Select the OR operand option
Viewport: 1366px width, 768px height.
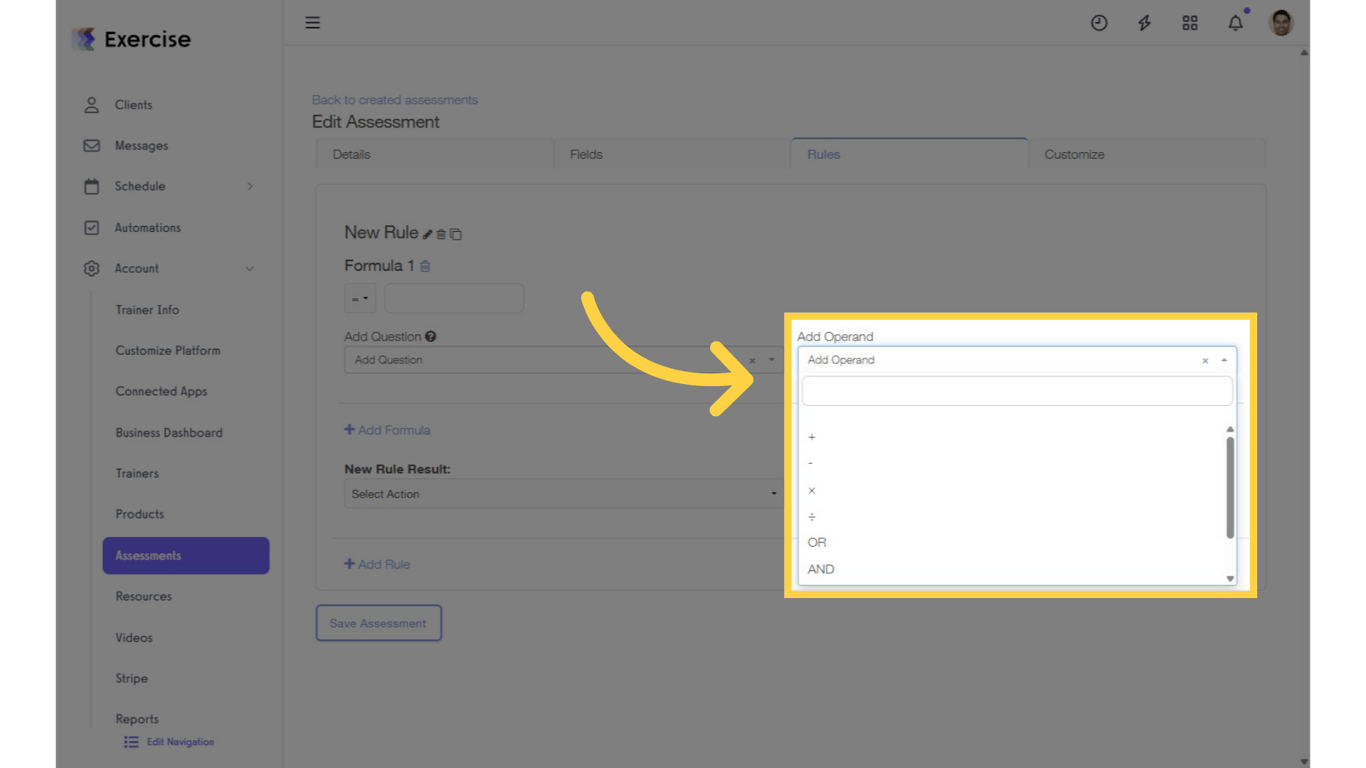816,542
